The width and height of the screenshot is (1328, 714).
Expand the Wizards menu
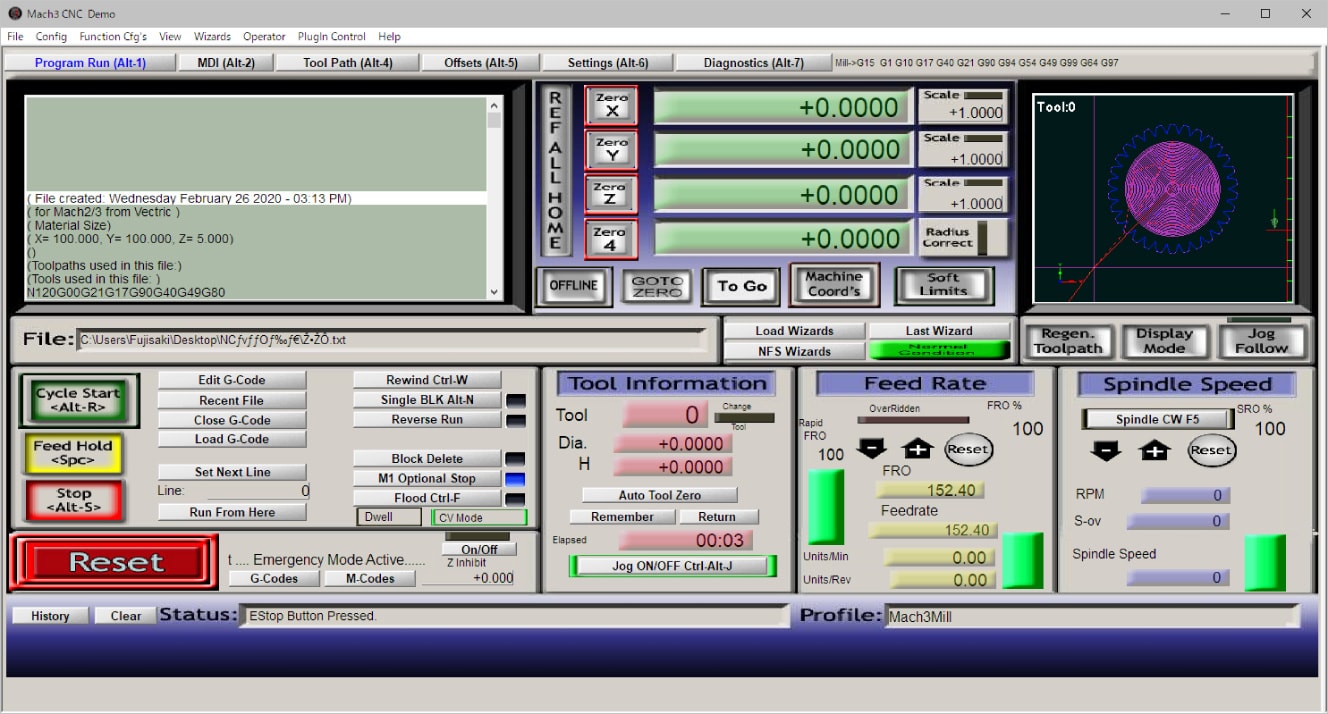tap(212, 37)
